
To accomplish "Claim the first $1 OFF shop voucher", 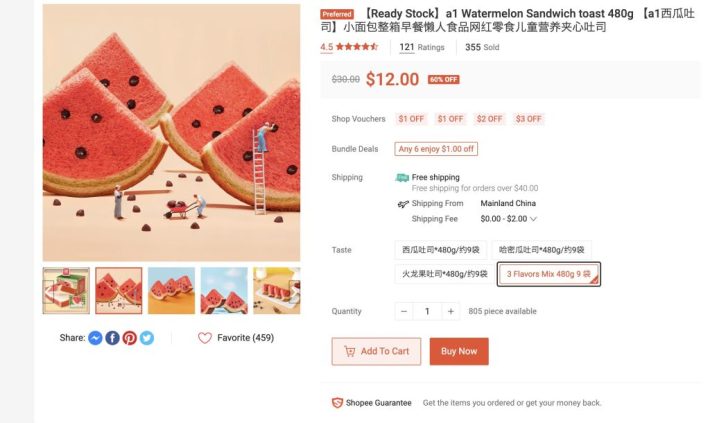I will click(411, 119).
